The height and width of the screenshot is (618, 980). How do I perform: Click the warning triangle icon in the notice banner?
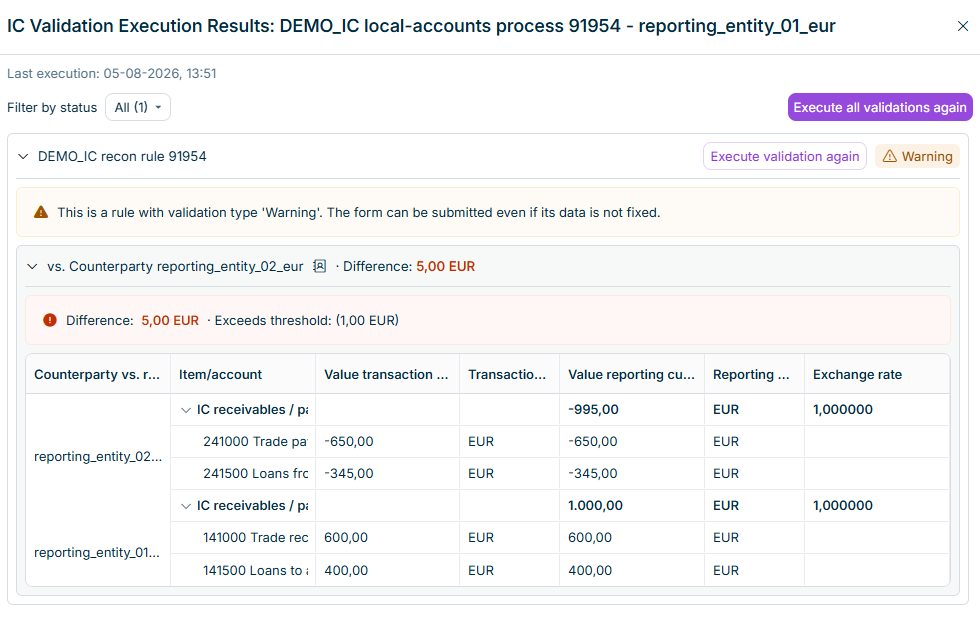pyautogui.click(x=41, y=212)
